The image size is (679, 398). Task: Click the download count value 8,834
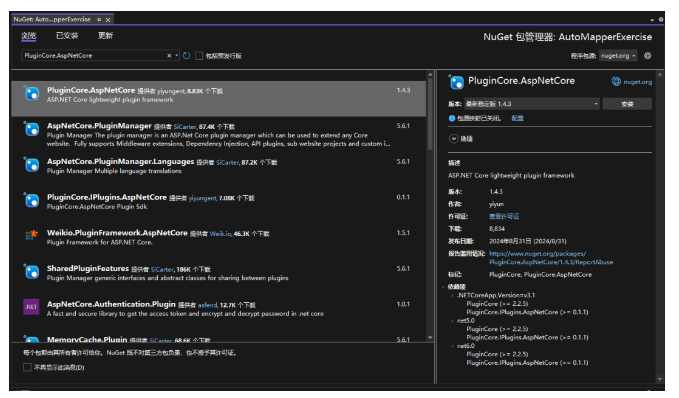pos(497,229)
